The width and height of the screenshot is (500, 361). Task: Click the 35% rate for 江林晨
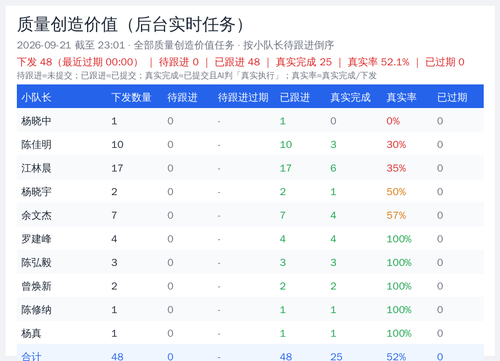pyautogui.click(x=396, y=168)
